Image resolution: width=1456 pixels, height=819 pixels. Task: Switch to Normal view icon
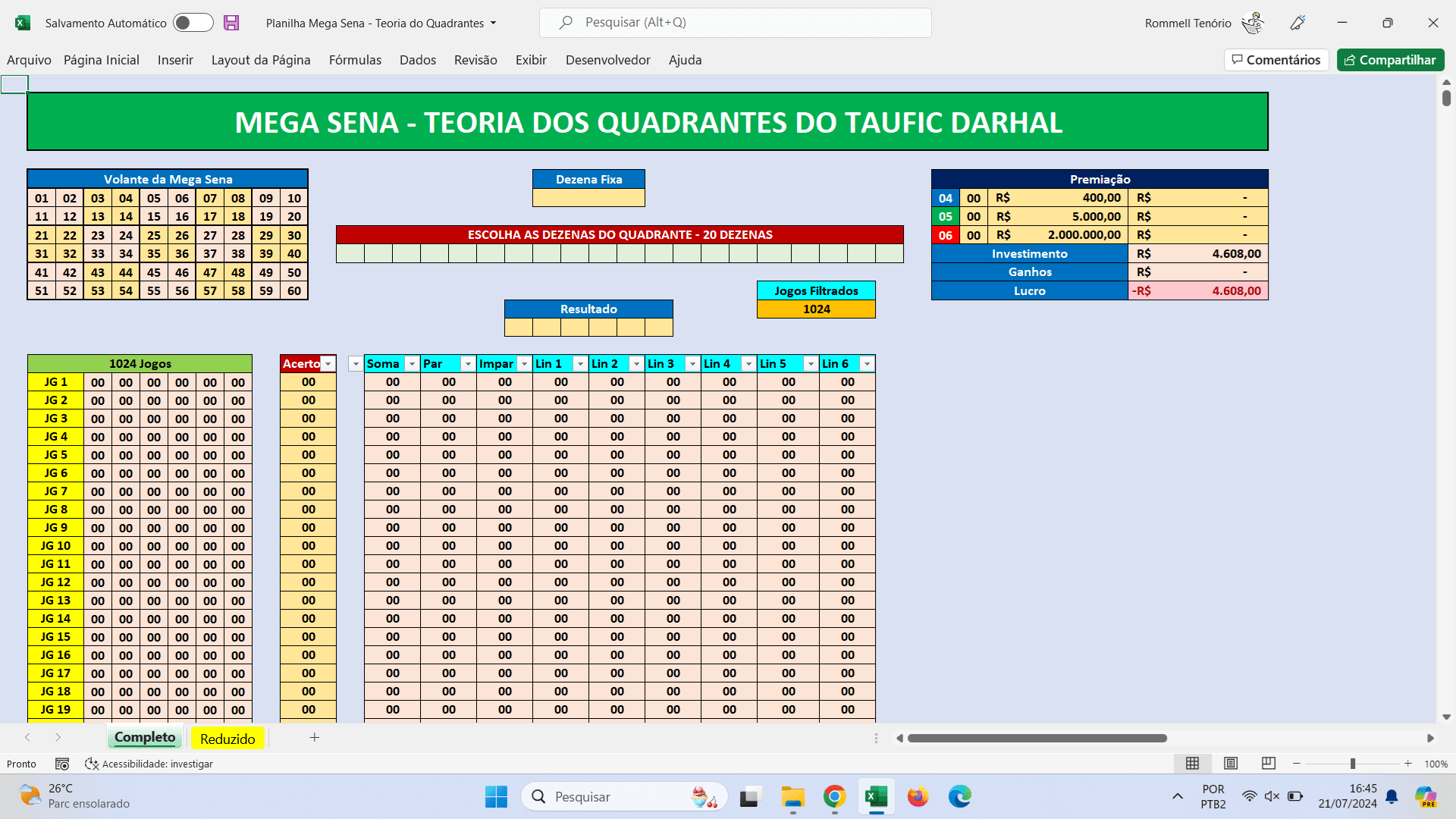point(1192,764)
